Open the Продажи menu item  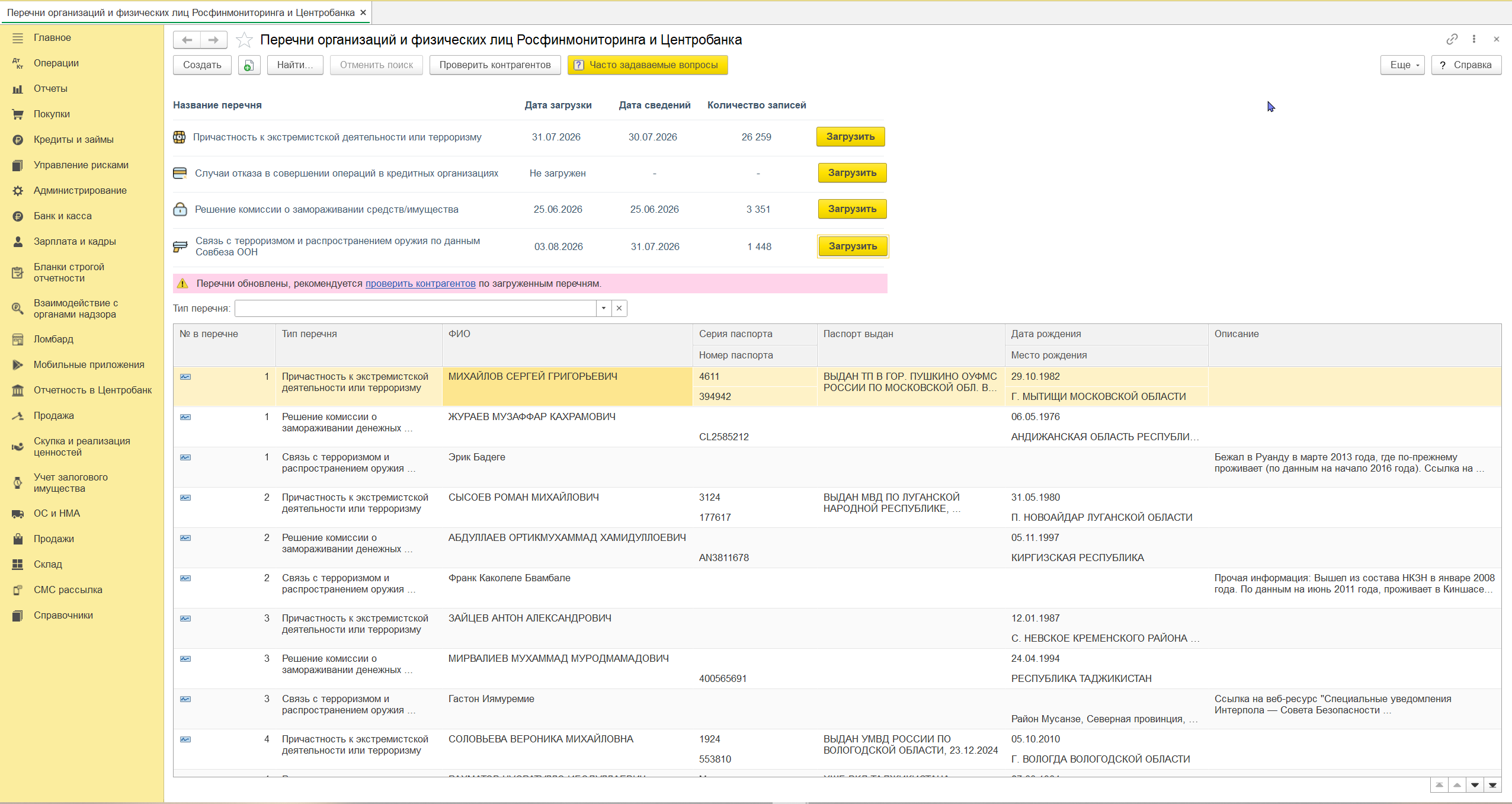pos(53,539)
